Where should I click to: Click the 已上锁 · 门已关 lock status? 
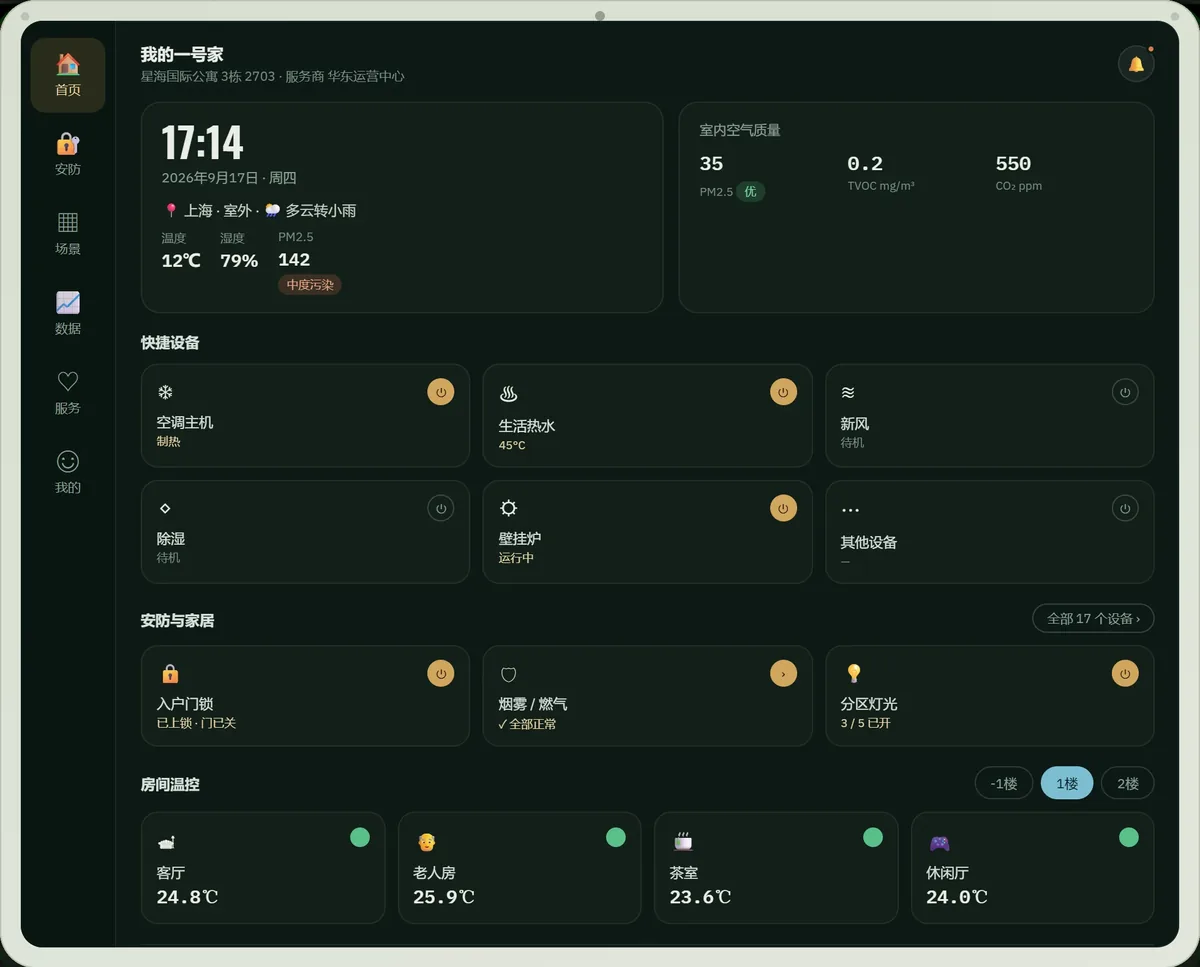196,723
